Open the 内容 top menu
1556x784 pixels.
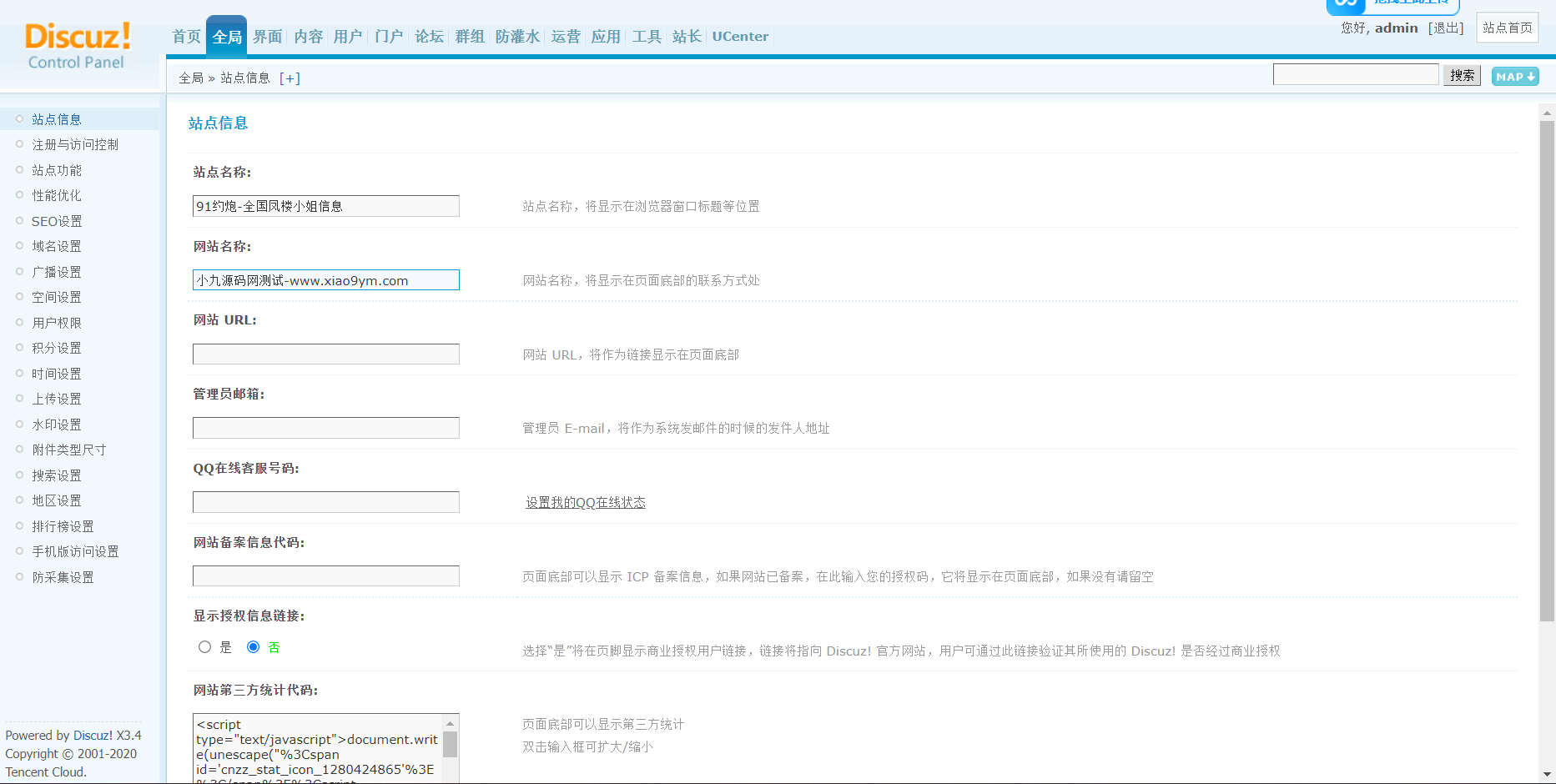tap(308, 37)
